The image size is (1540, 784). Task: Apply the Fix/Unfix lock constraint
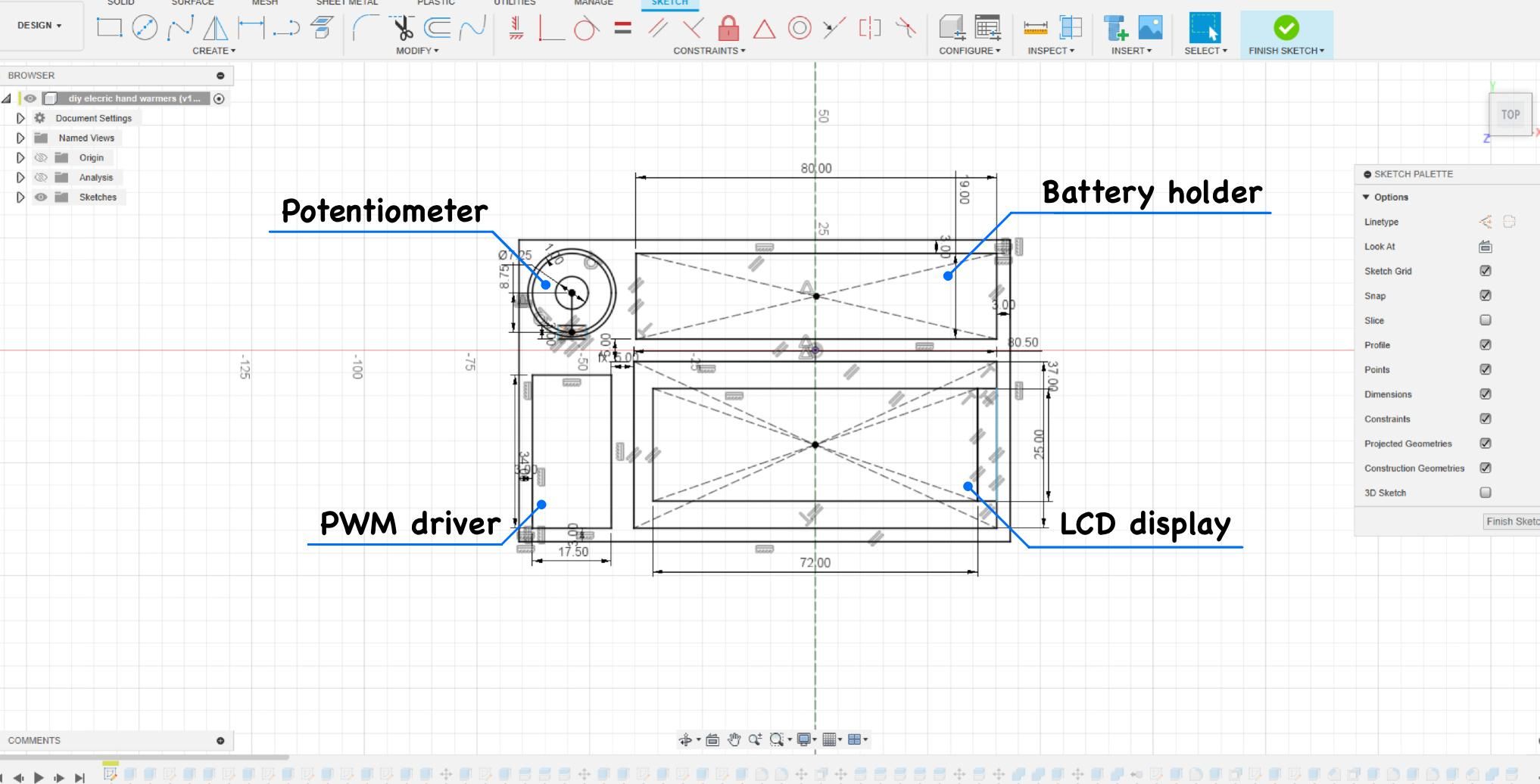point(728,28)
